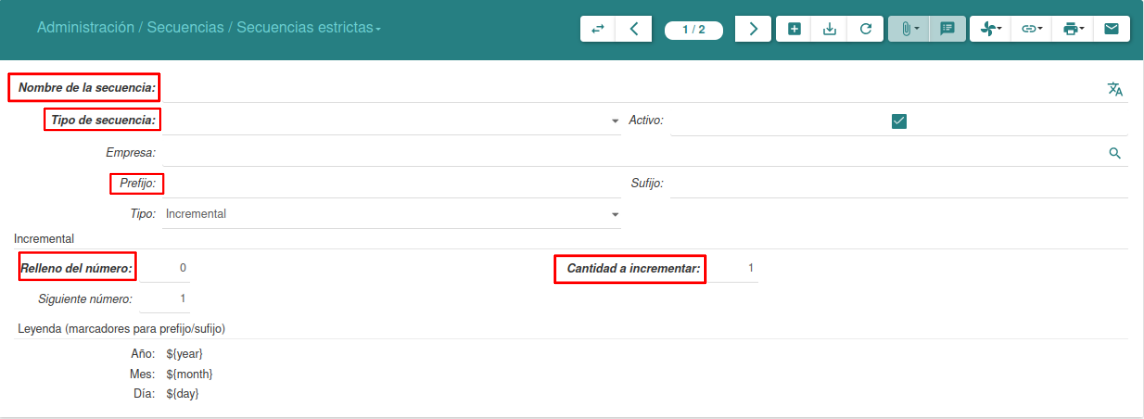
Task: Toggle the Activo checkbox
Action: (x=899, y=121)
